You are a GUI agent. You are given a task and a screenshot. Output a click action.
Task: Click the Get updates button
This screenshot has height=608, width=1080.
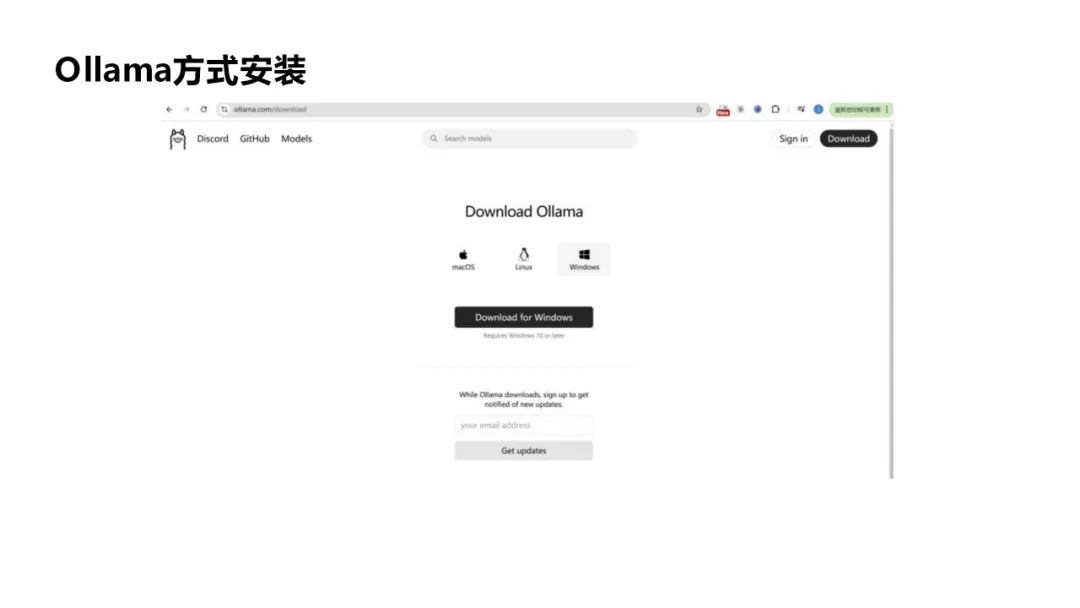coord(523,450)
